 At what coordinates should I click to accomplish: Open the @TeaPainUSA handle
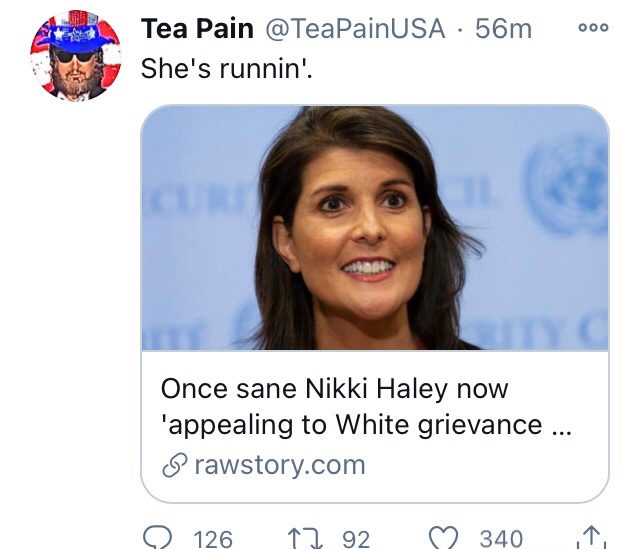coord(354,29)
